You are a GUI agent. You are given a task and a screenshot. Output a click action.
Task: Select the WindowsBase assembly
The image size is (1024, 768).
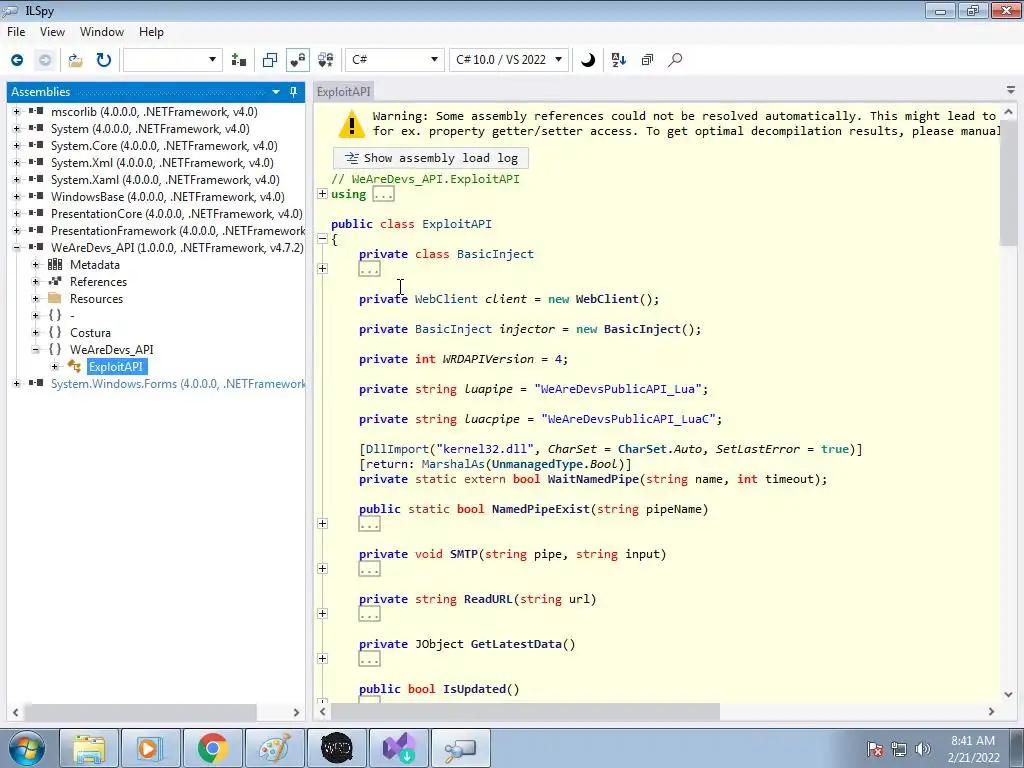(x=167, y=197)
